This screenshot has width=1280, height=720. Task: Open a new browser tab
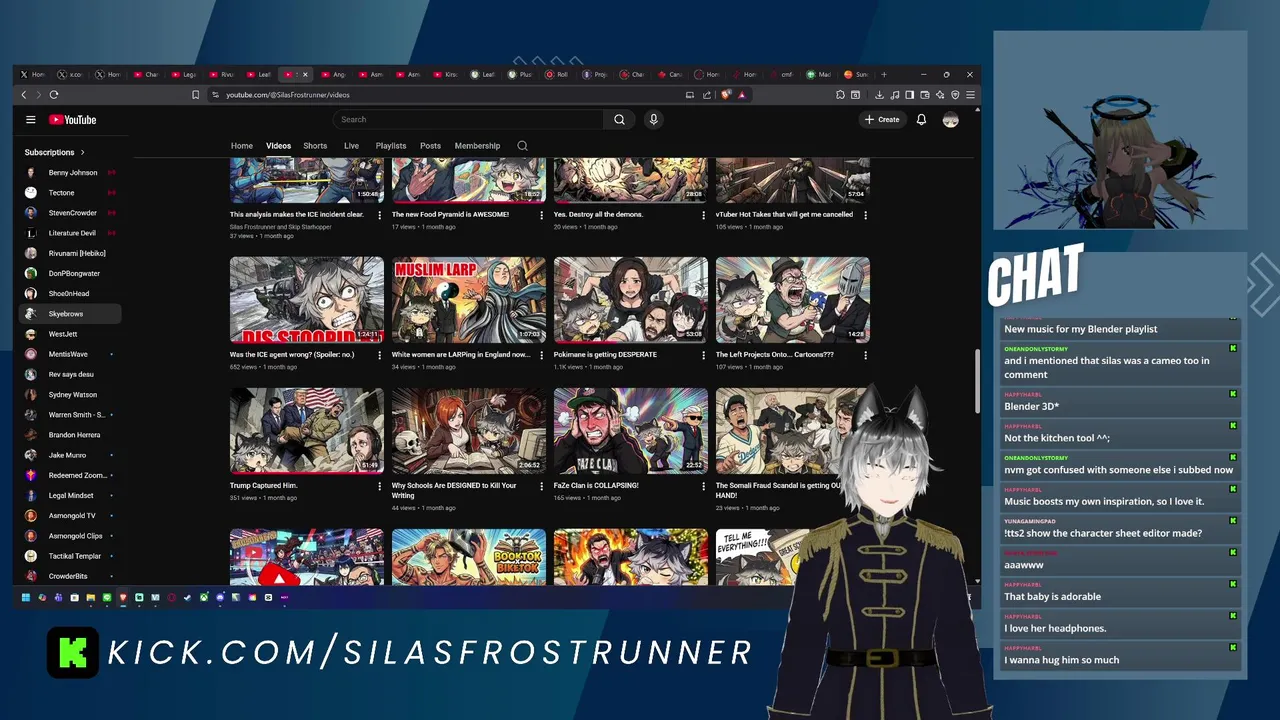click(883, 74)
